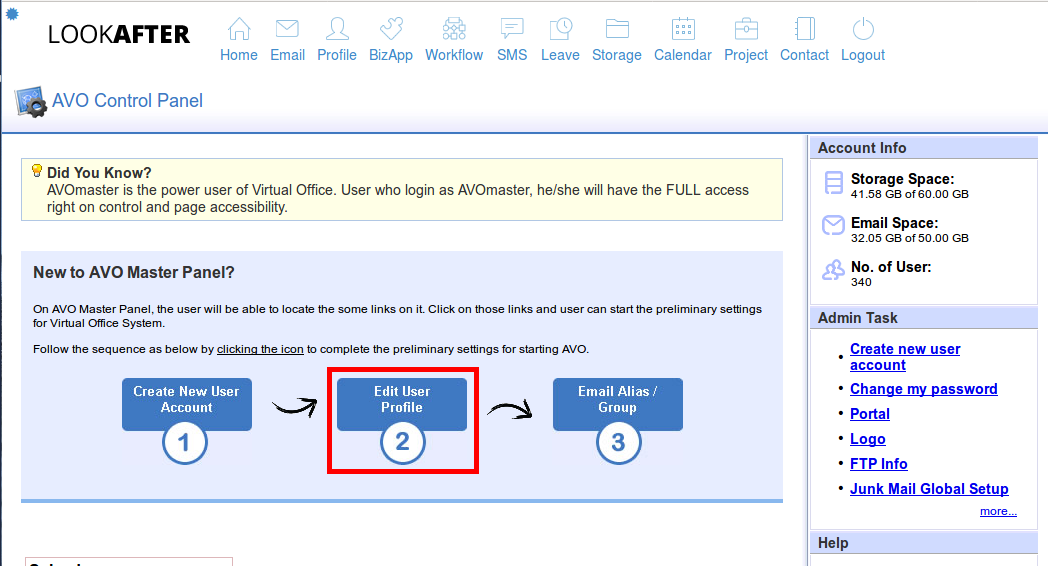Open the Profile person icon
The height and width of the screenshot is (566, 1048).
[337, 29]
